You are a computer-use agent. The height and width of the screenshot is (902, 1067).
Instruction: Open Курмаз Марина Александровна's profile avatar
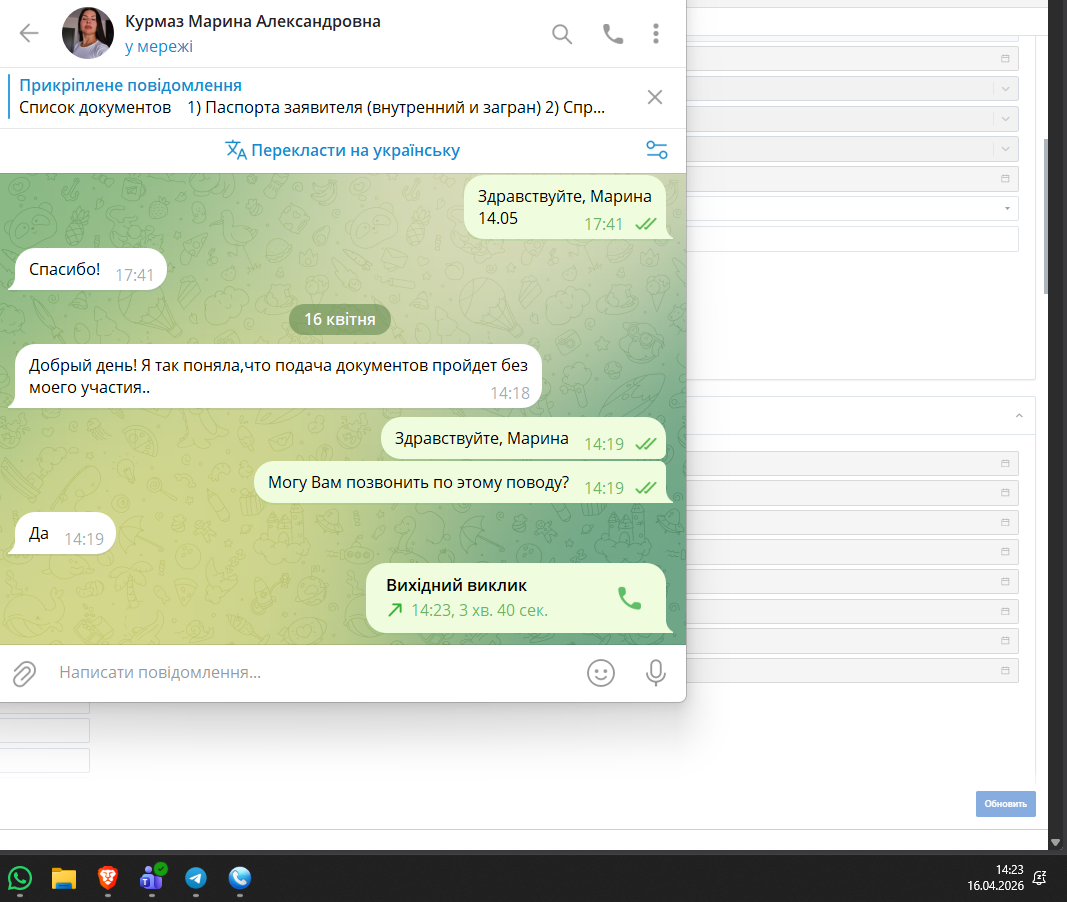pyautogui.click(x=88, y=33)
